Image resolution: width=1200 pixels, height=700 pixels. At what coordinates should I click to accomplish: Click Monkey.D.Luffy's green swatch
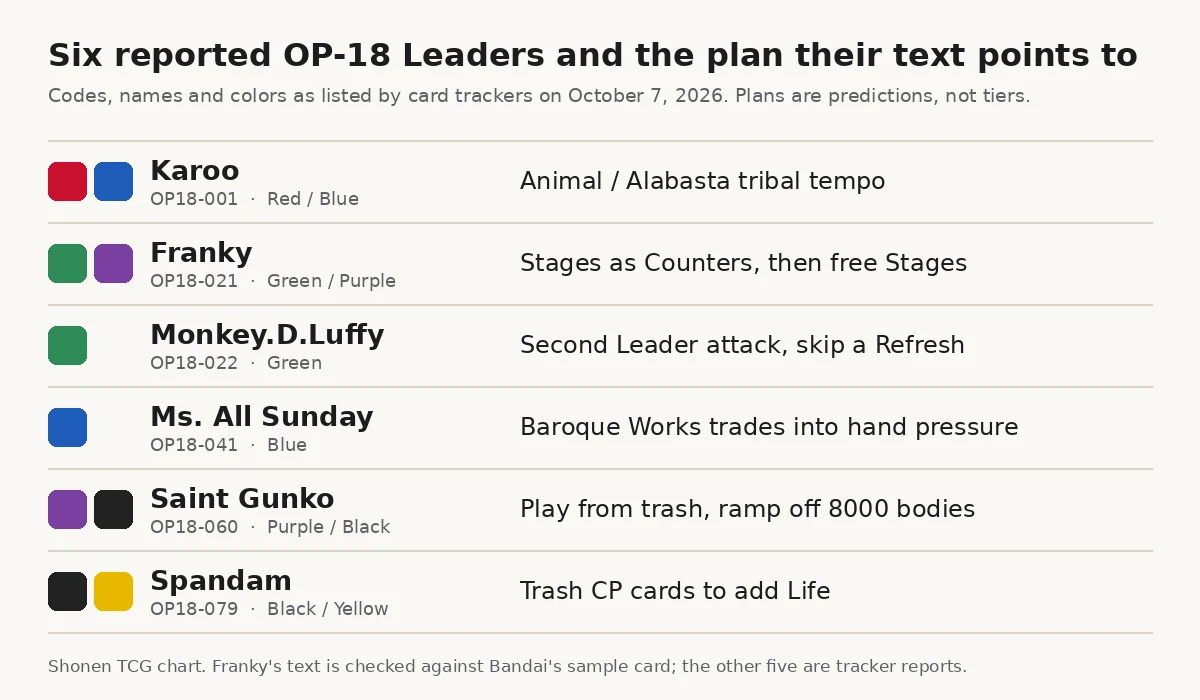click(68, 346)
